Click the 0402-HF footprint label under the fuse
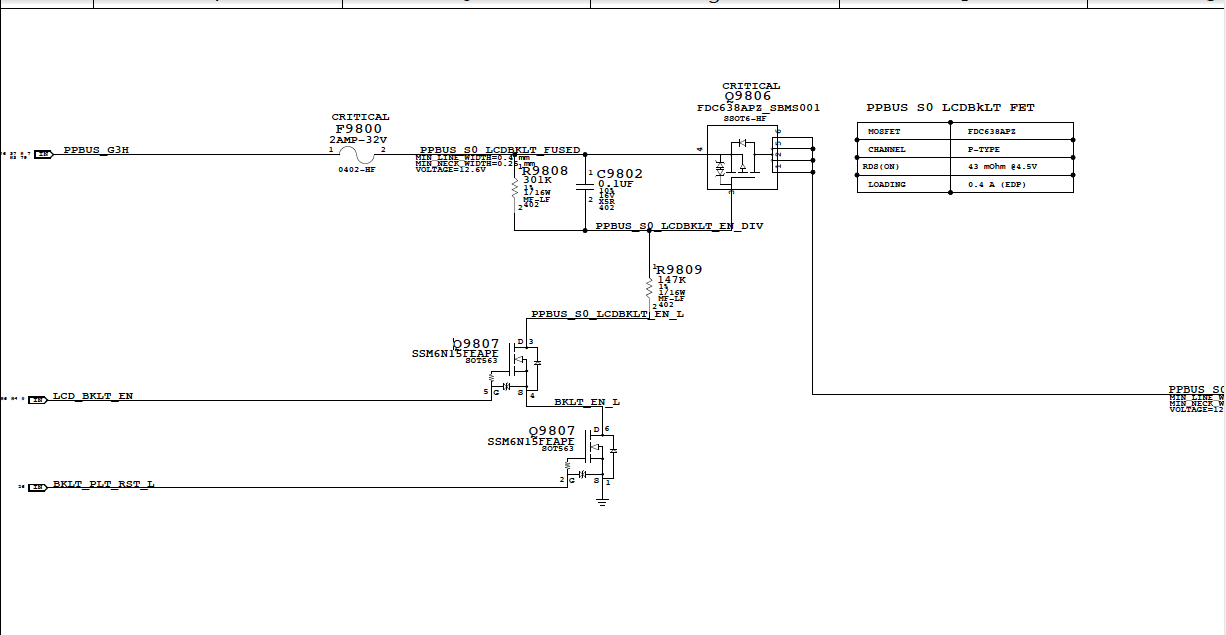 (x=357, y=170)
